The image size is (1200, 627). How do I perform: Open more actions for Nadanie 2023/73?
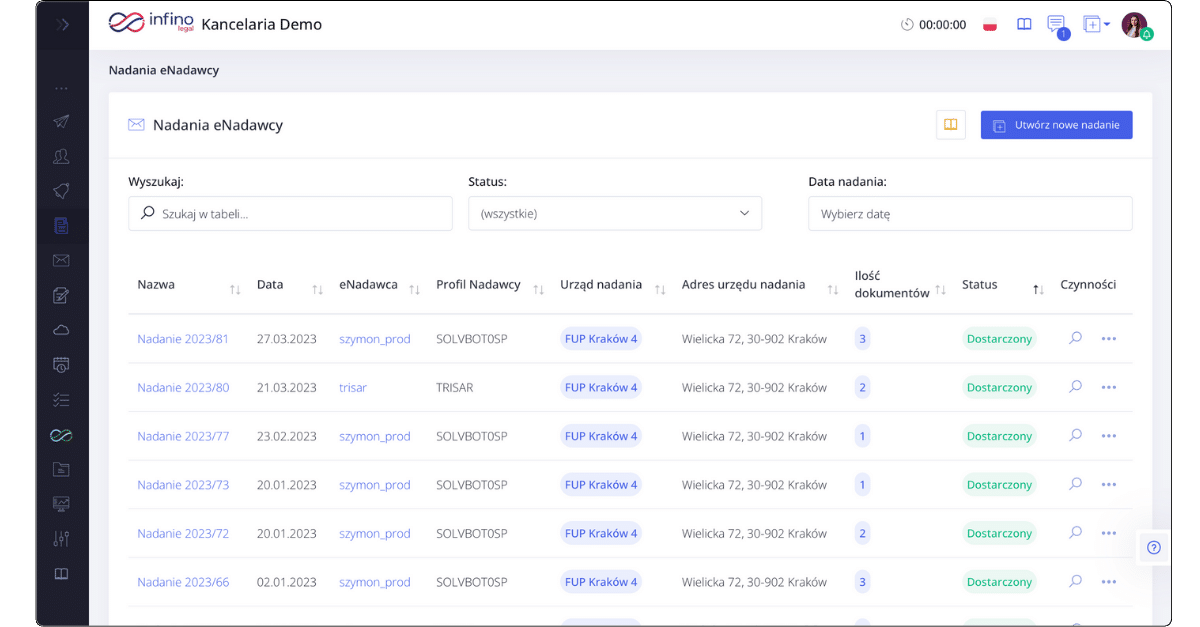pos(1108,485)
